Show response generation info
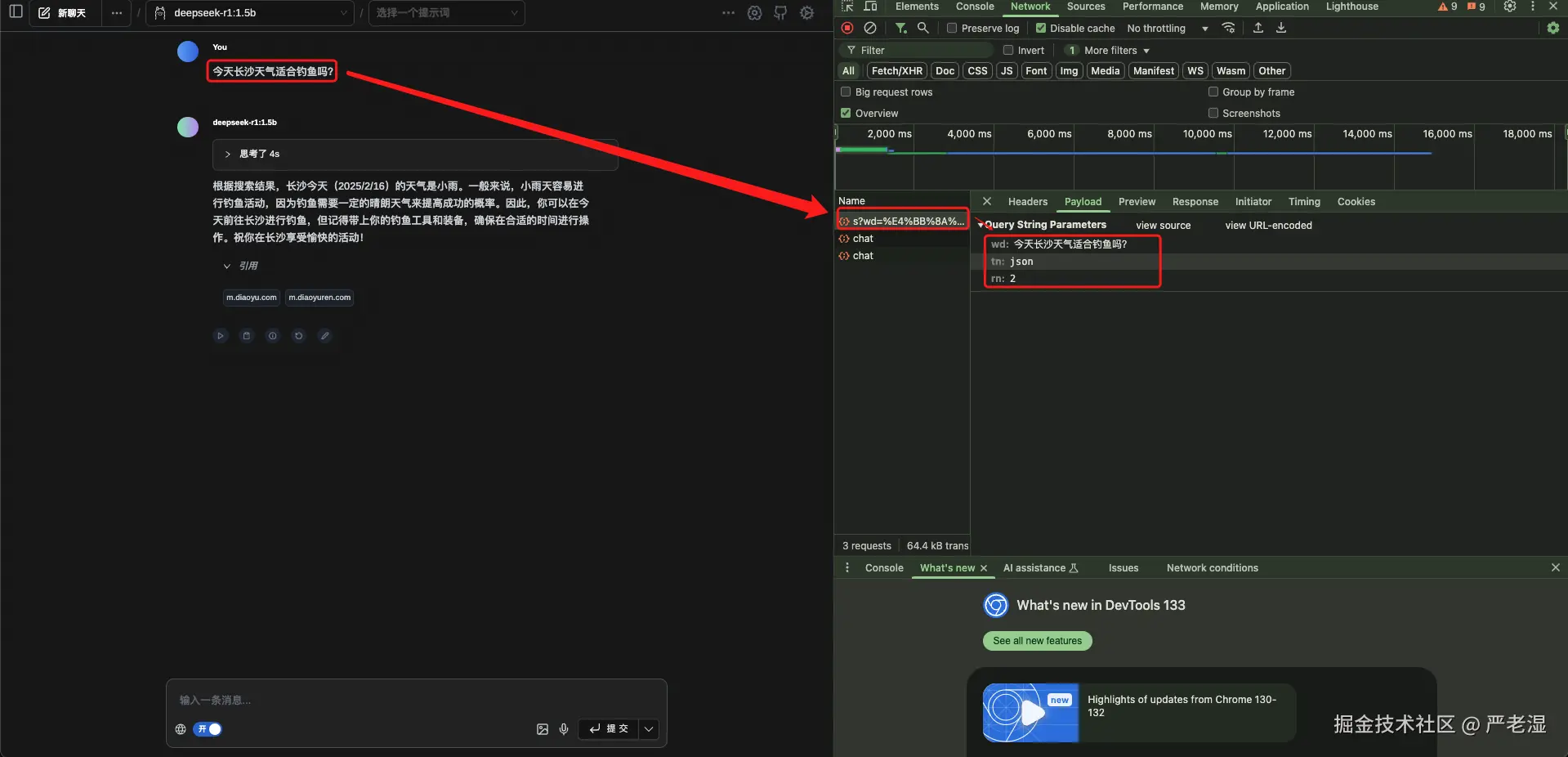Image resolution: width=1568 pixels, height=757 pixels. point(273,336)
